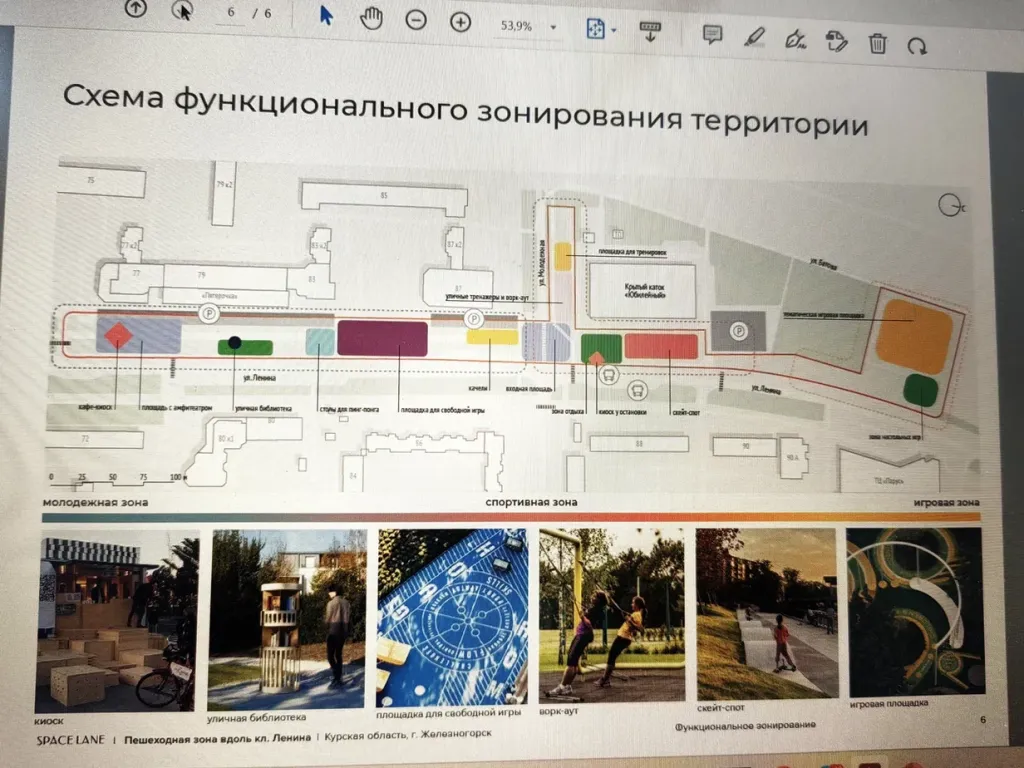Click the previous page up arrow
The width and height of the screenshot is (1024, 768).
(x=136, y=10)
